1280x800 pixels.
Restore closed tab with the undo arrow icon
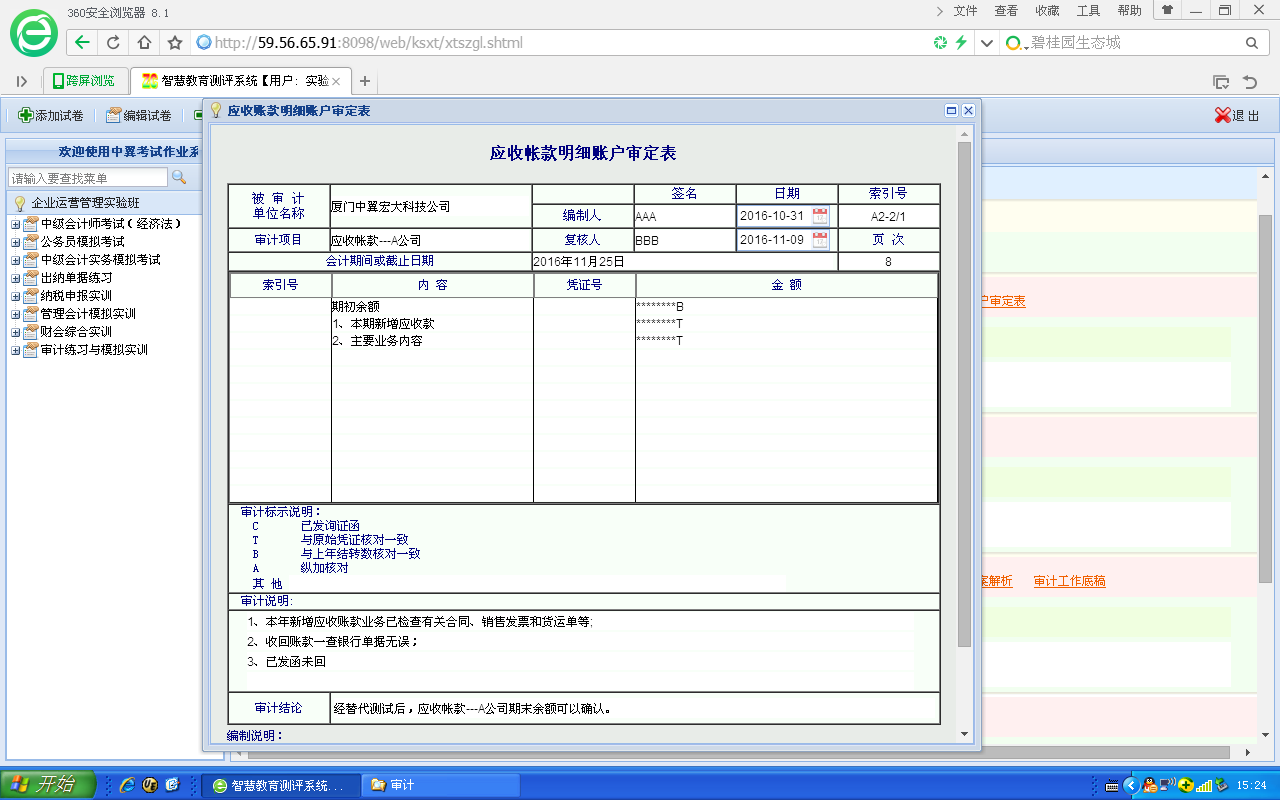pos(1249,82)
